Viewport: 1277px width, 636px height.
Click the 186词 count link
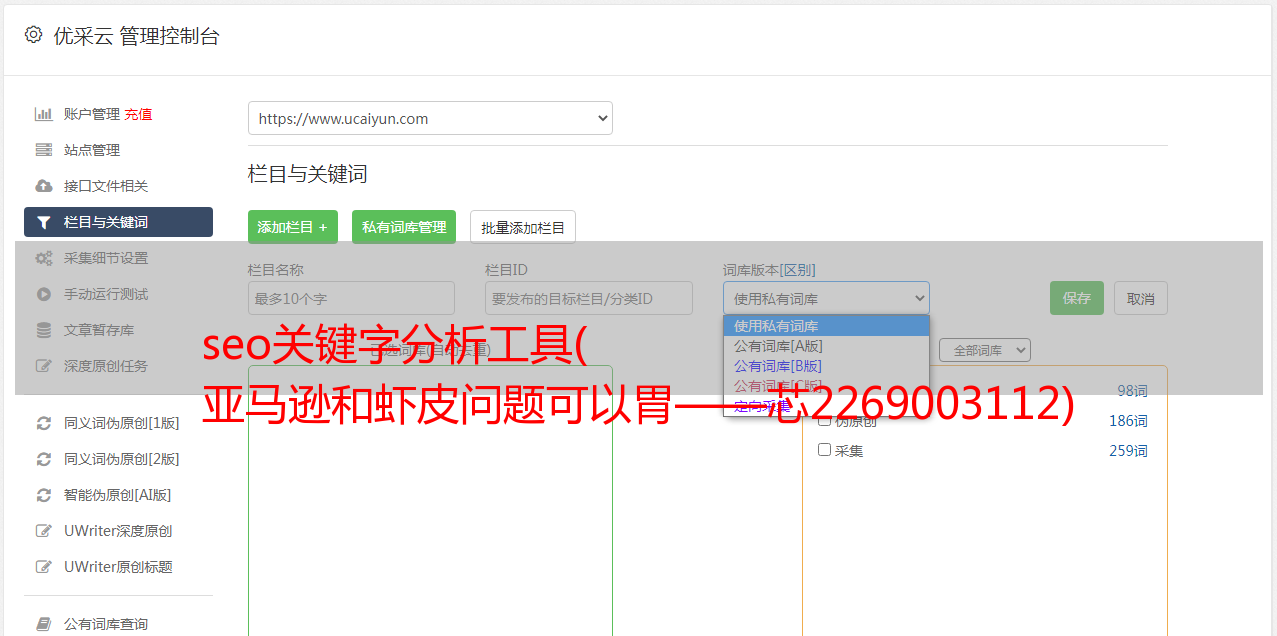pos(1128,421)
